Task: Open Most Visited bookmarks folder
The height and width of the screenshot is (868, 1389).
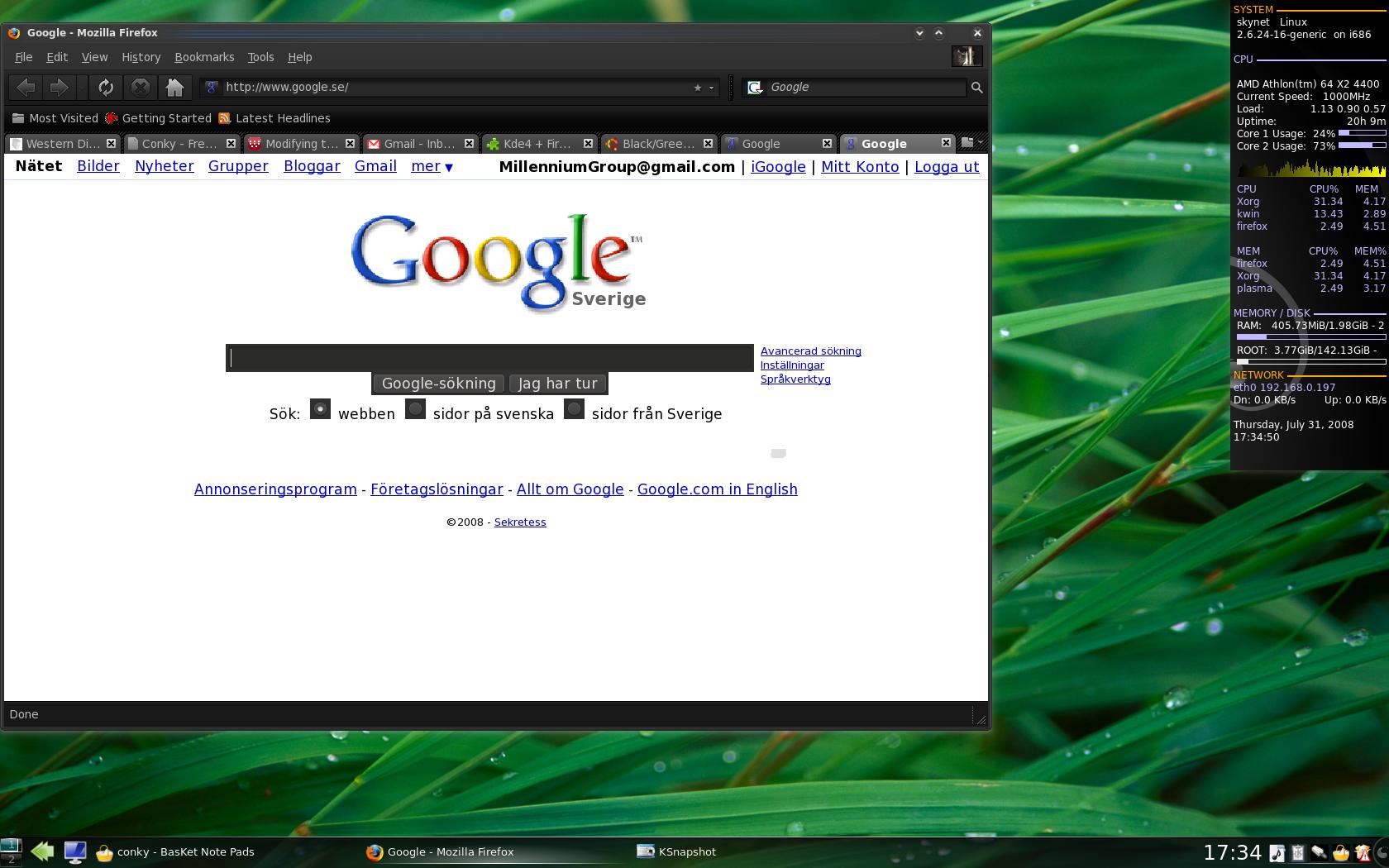Action: click(x=55, y=118)
